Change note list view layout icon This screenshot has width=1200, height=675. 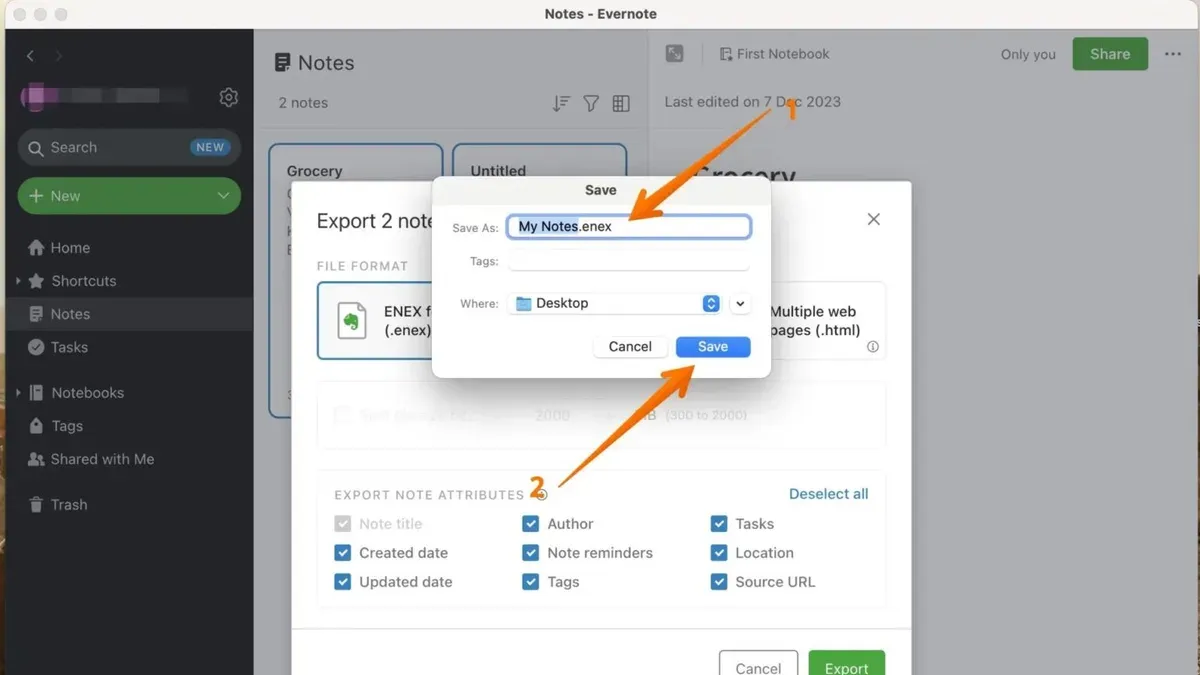coord(621,104)
